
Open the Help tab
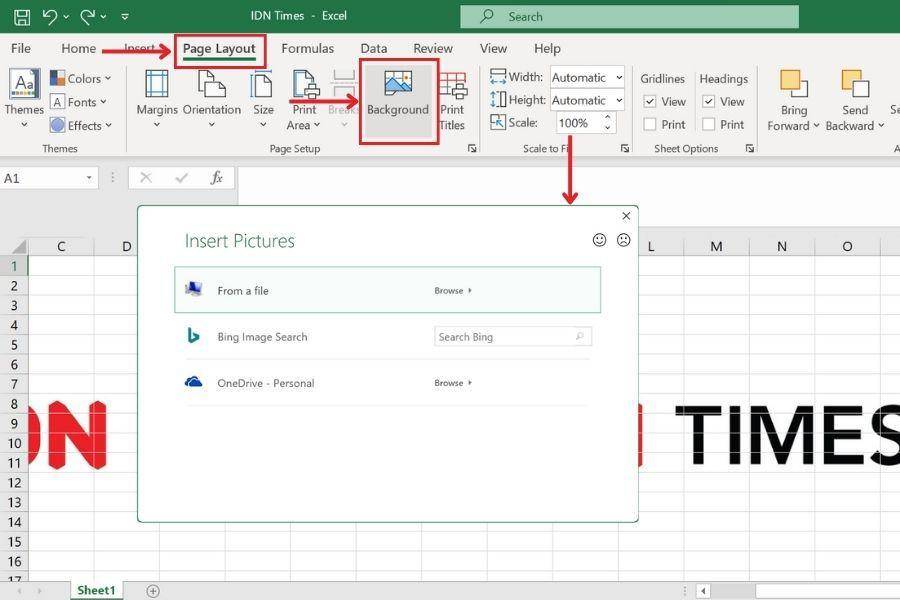(x=547, y=49)
